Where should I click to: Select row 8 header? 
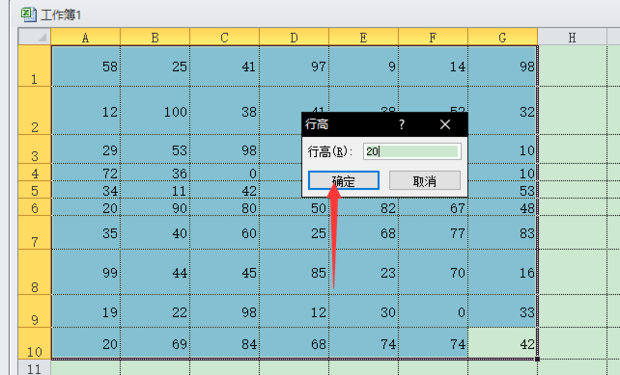click(35, 272)
